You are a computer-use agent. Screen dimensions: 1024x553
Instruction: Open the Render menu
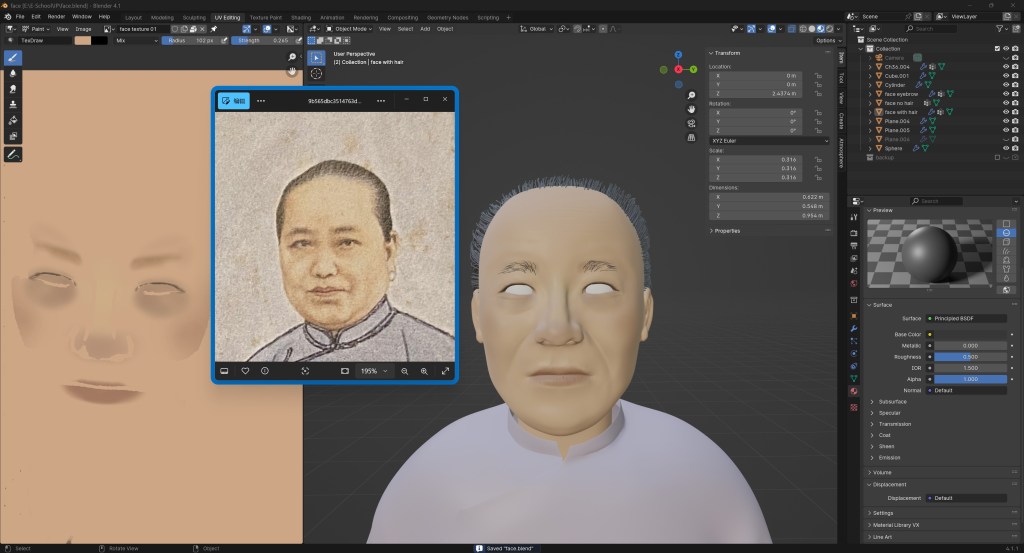pos(57,17)
